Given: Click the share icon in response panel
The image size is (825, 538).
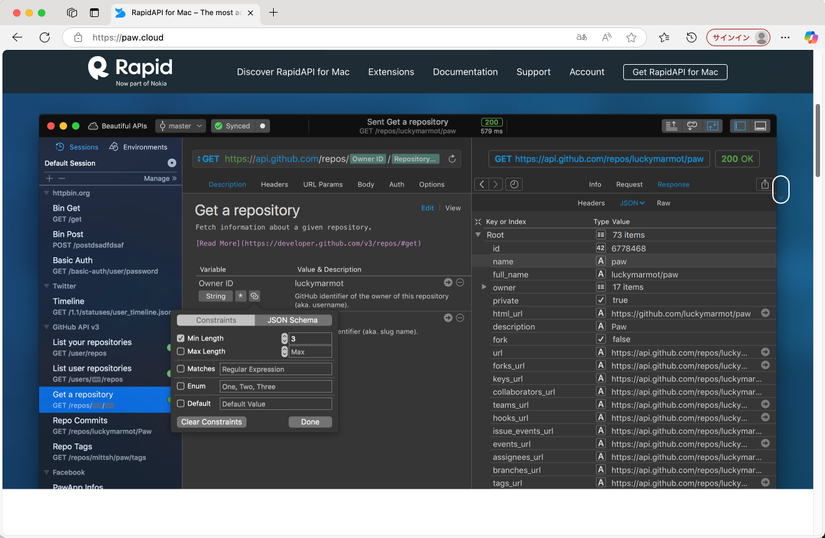Looking at the screenshot, I should (764, 184).
